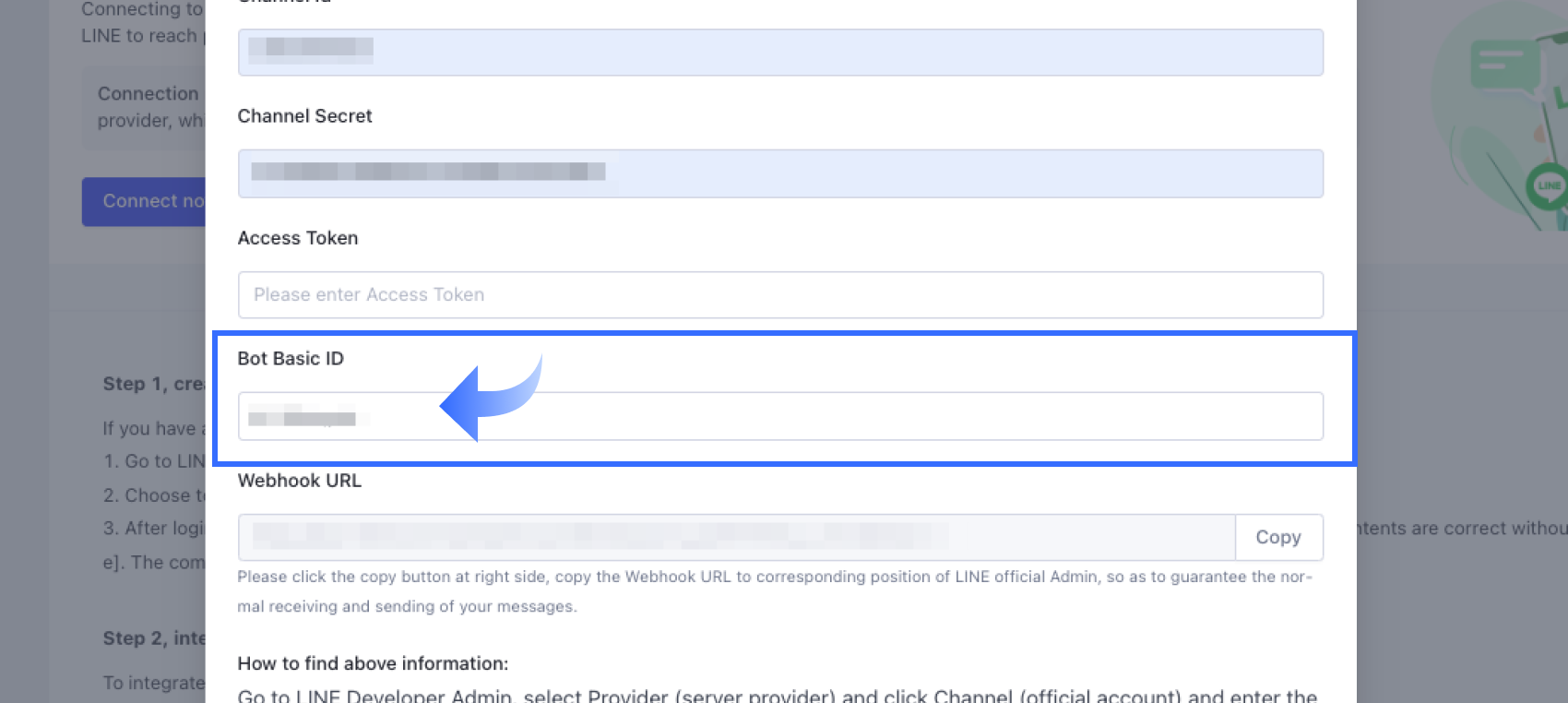Image resolution: width=1568 pixels, height=703 pixels.
Task: Click the Webhook URL field
Action: click(736, 537)
